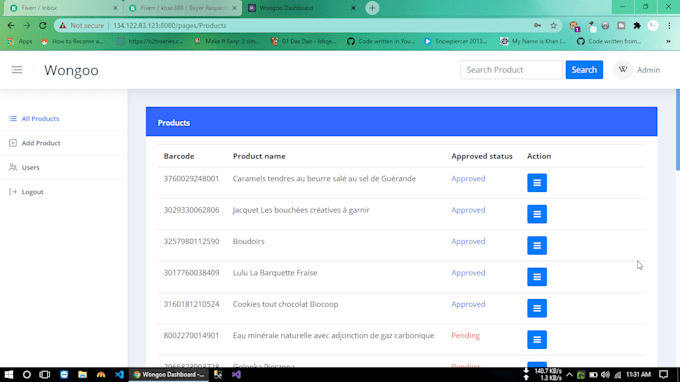Switch to the Fiverr / Inbox tab
The image size is (680, 382).
click(x=64, y=8)
